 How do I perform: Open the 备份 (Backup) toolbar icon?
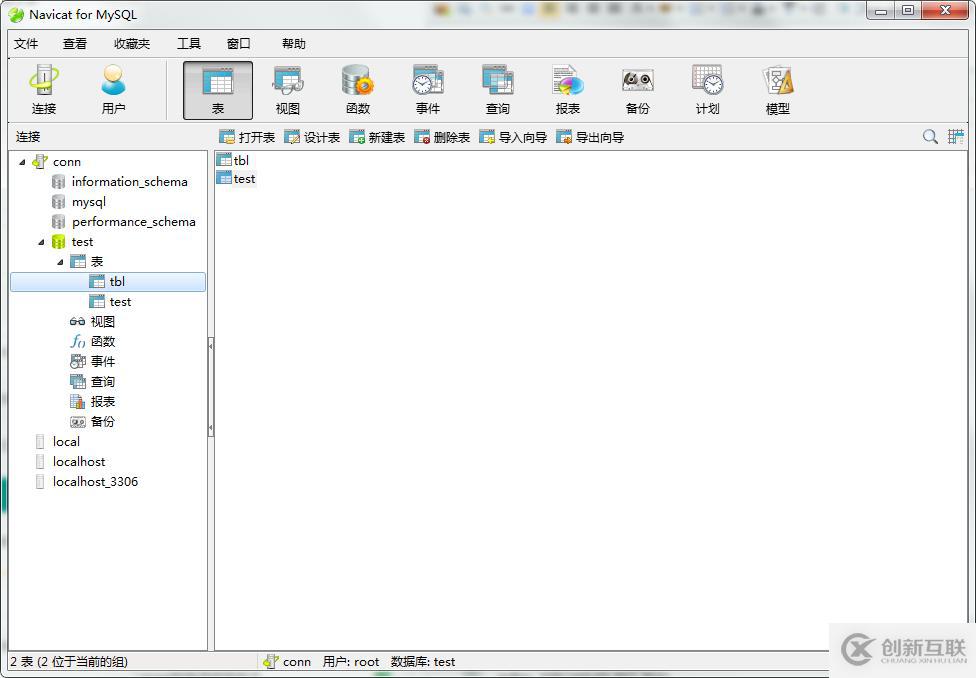638,90
